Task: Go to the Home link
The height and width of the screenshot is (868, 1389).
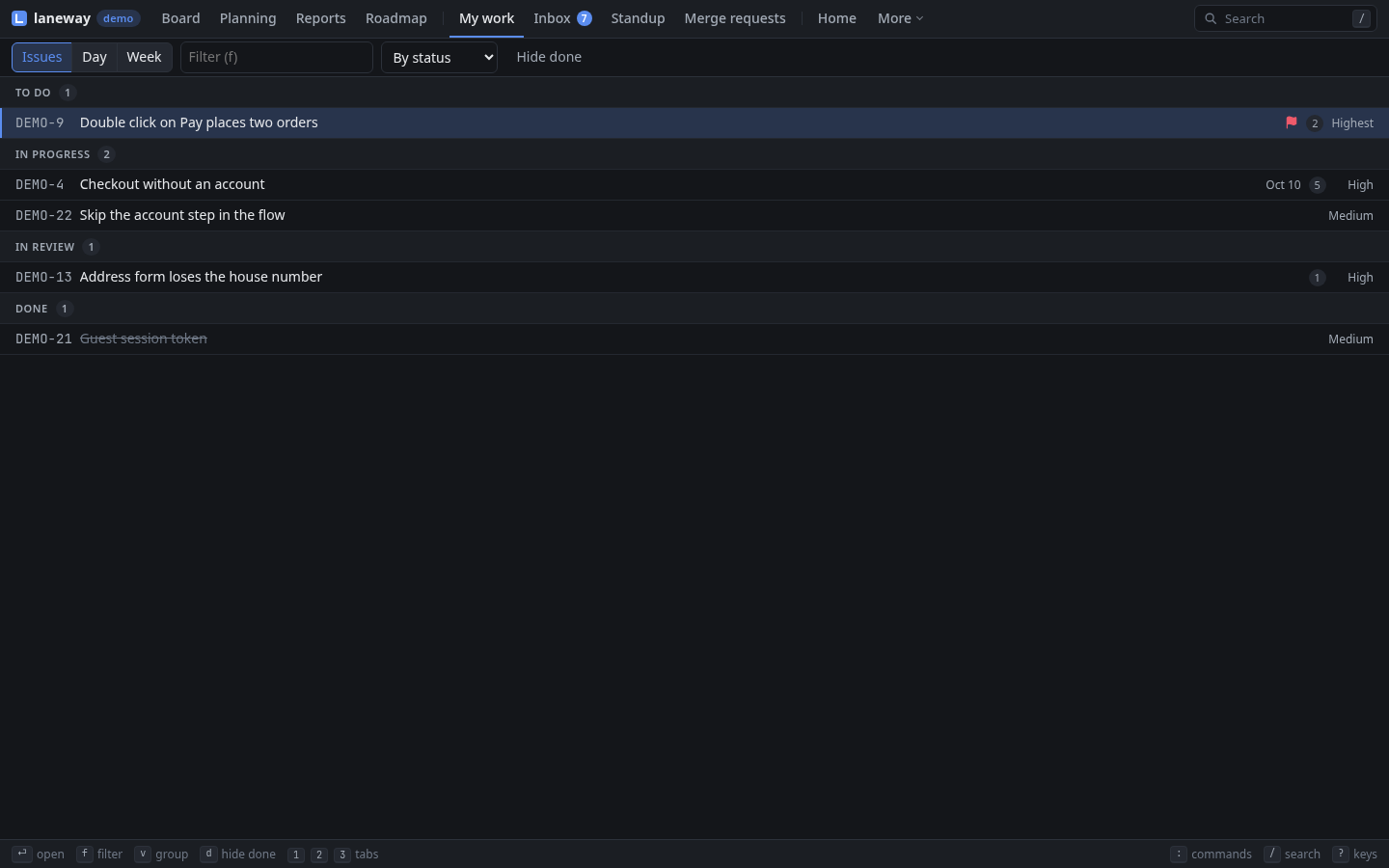Action: click(x=836, y=18)
